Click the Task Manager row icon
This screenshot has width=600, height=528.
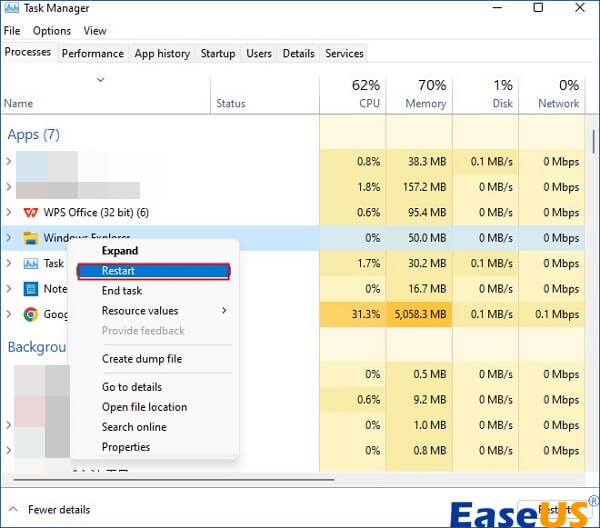click(31, 263)
